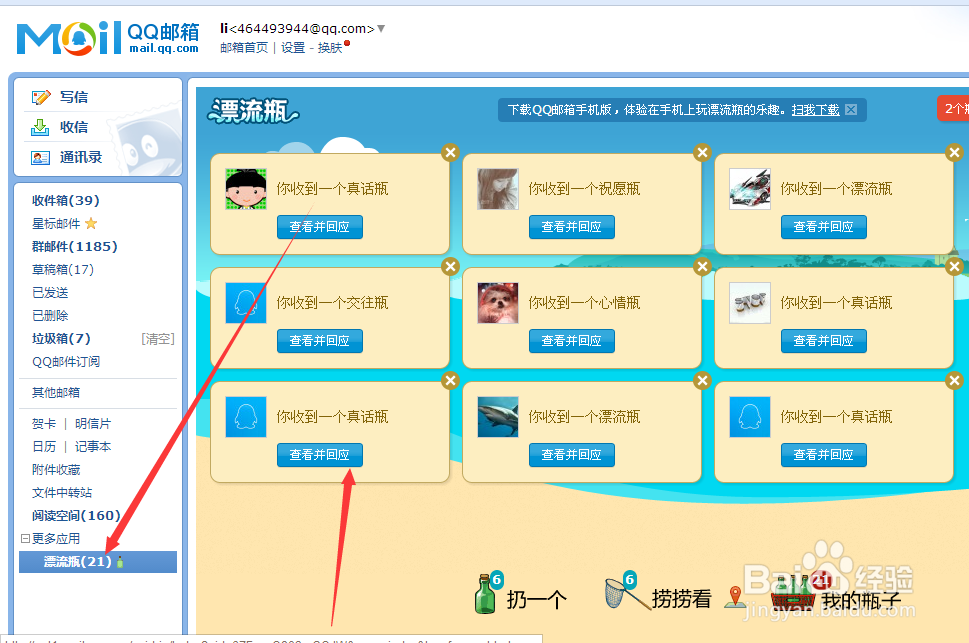Open QQ邮件订阅
969x643 pixels.
coord(66,361)
